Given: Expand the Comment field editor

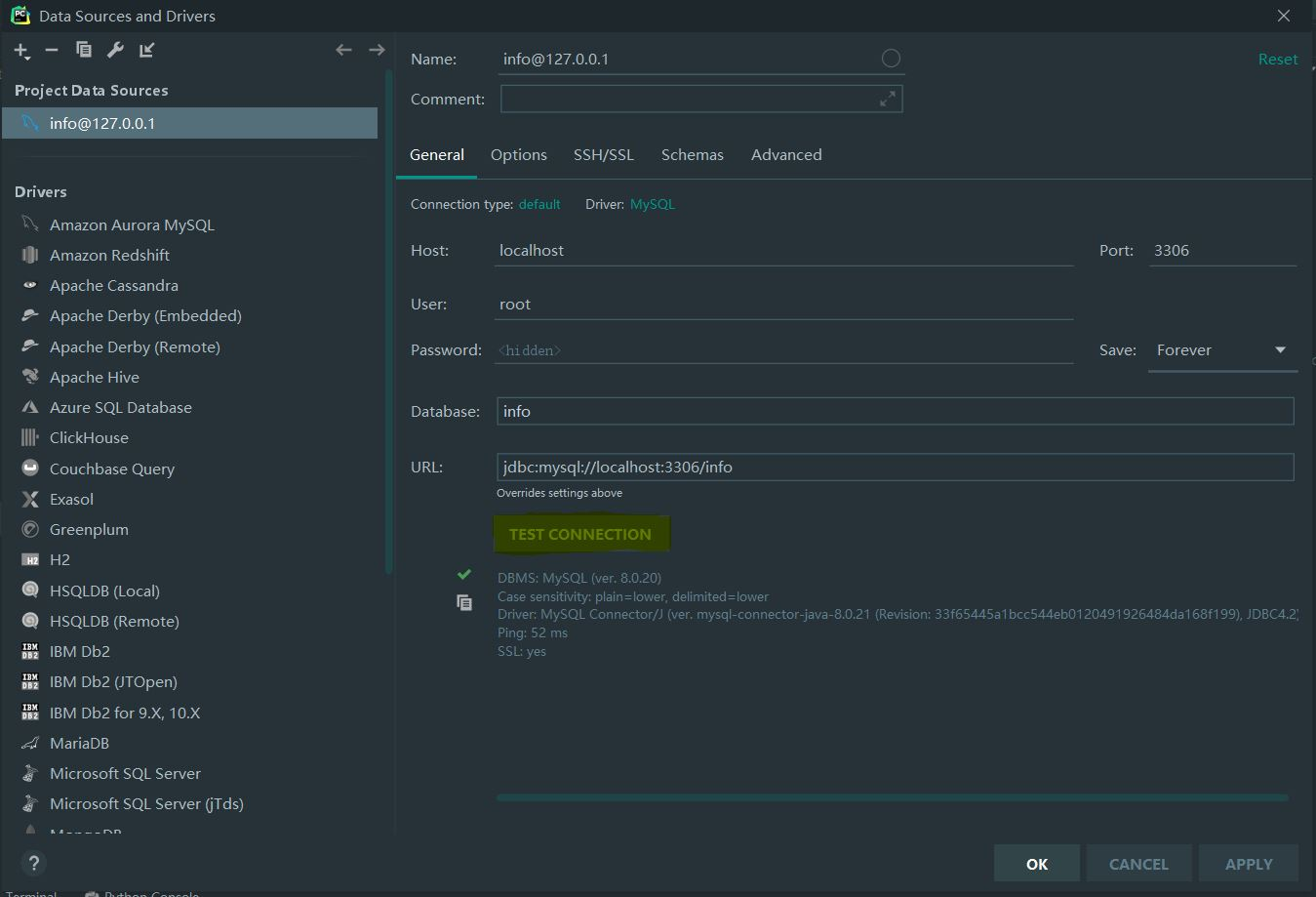Looking at the screenshot, I should point(887,98).
